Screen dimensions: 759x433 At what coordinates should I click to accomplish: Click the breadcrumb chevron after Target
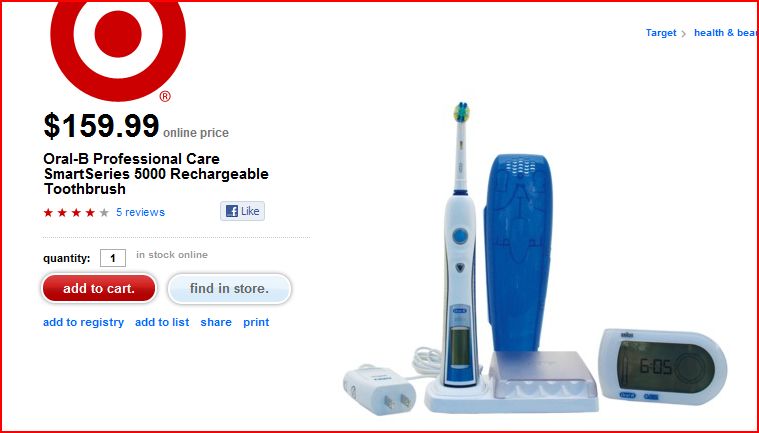[x=683, y=33]
